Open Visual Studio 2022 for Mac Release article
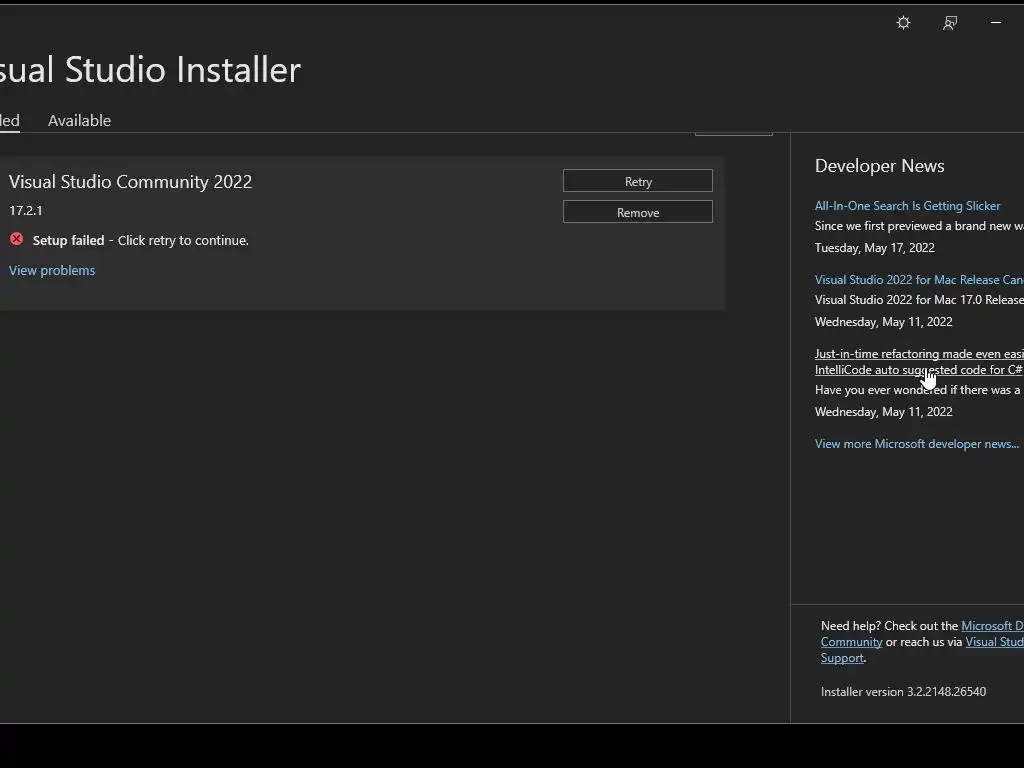This screenshot has width=1024, height=768. pyautogui.click(x=919, y=280)
